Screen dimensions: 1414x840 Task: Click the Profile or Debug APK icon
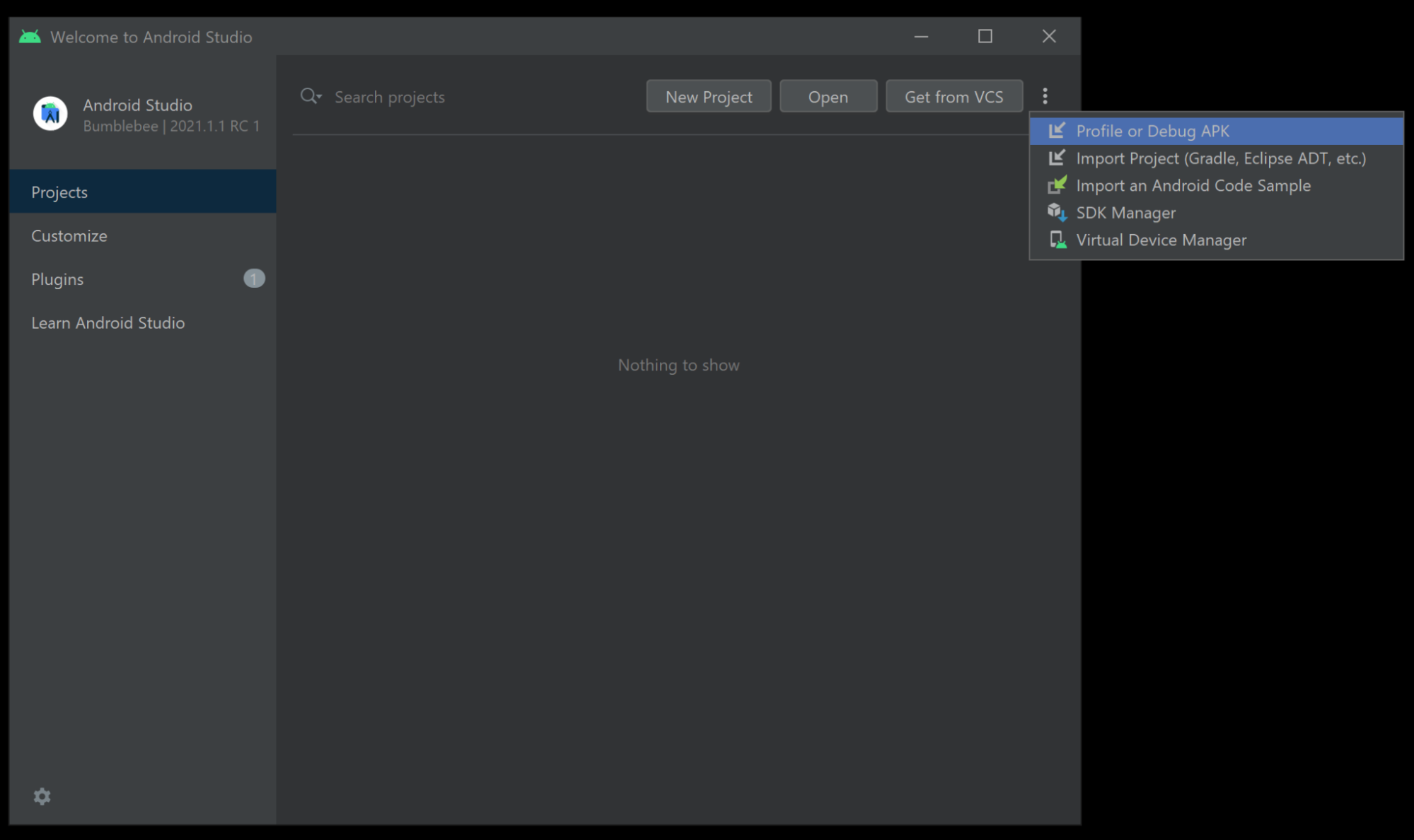tap(1057, 131)
